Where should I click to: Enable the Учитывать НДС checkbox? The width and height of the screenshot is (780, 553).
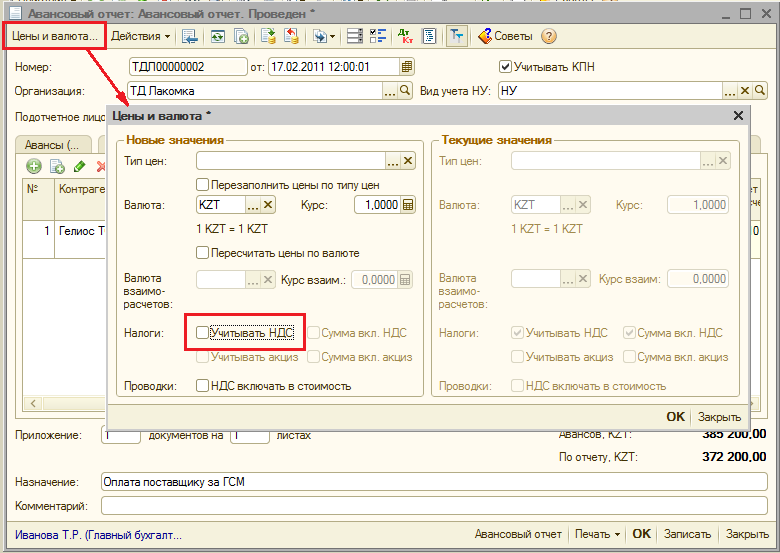click(202, 332)
